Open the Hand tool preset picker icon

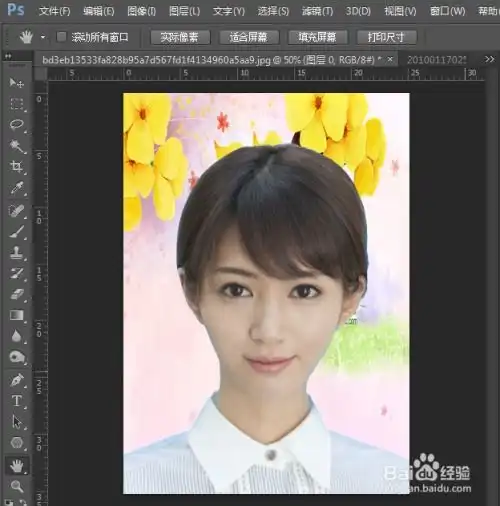tap(26, 37)
